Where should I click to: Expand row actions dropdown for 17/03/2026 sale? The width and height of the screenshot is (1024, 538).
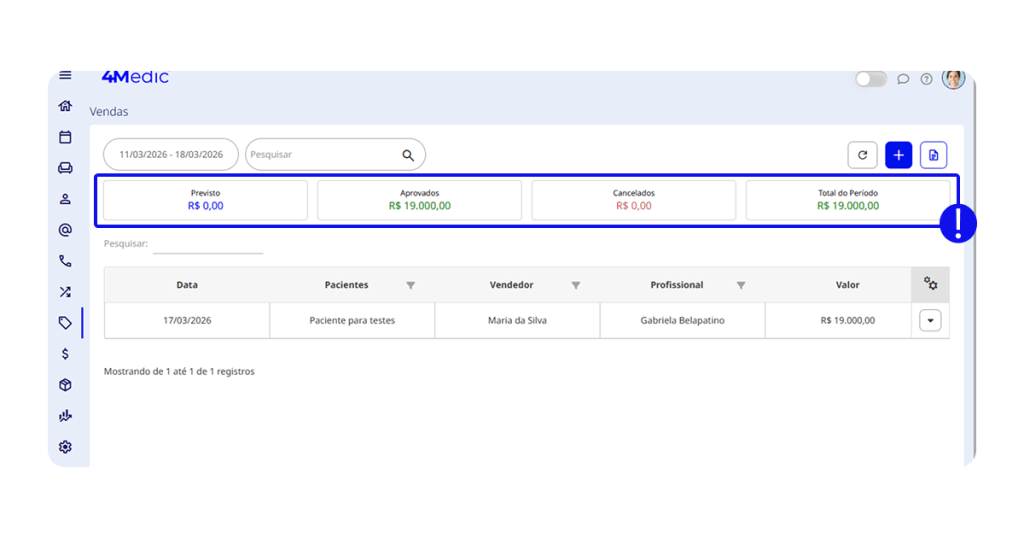930,321
